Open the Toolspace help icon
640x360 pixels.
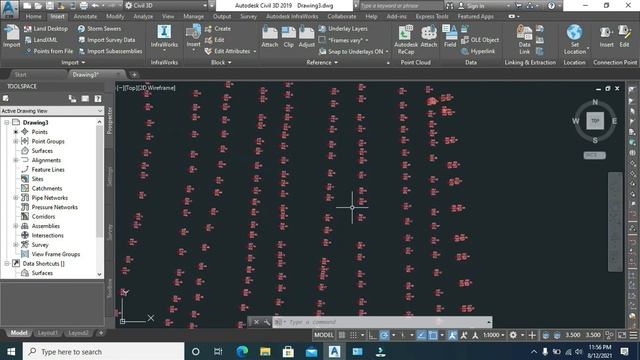(98, 98)
